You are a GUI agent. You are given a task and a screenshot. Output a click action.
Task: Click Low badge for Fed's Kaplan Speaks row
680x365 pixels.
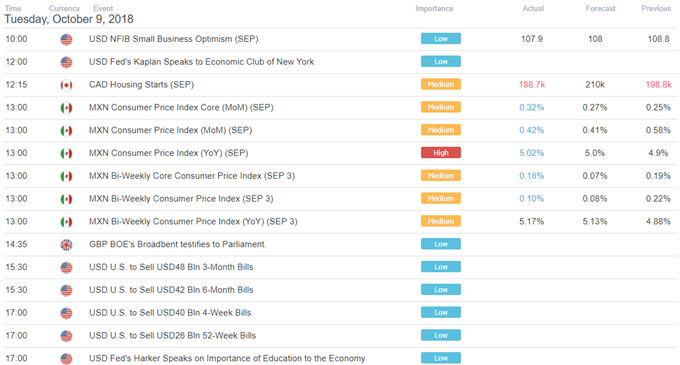point(441,62)
